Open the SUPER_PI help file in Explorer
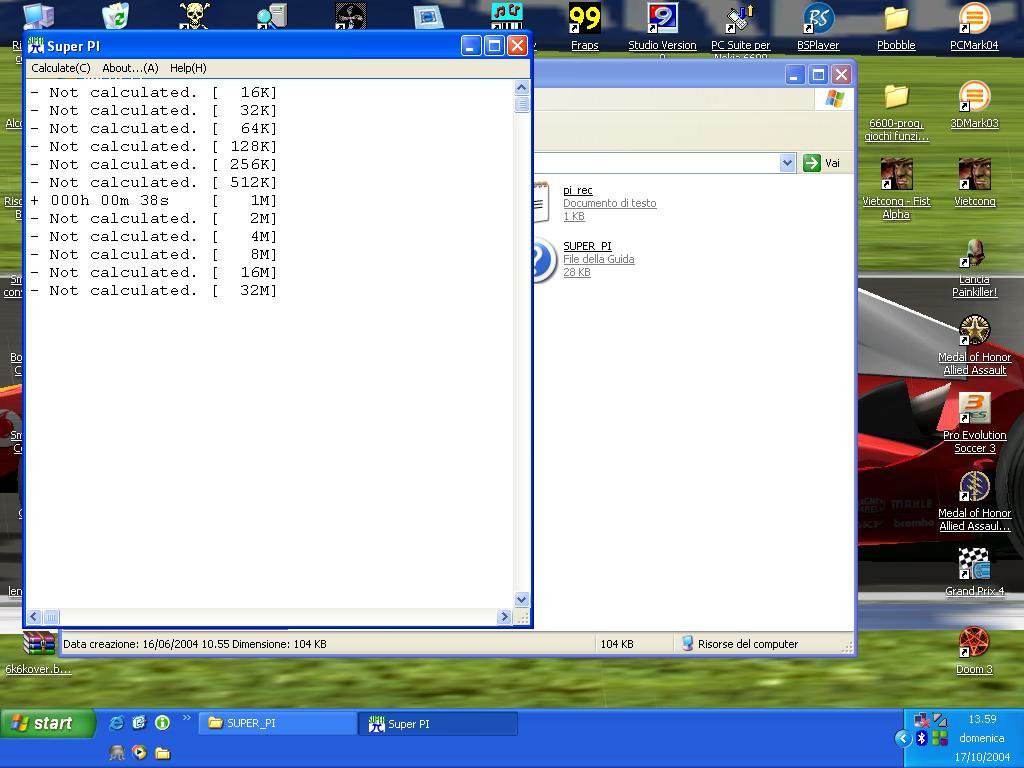 pyautogui.click(x=587, y=246)
